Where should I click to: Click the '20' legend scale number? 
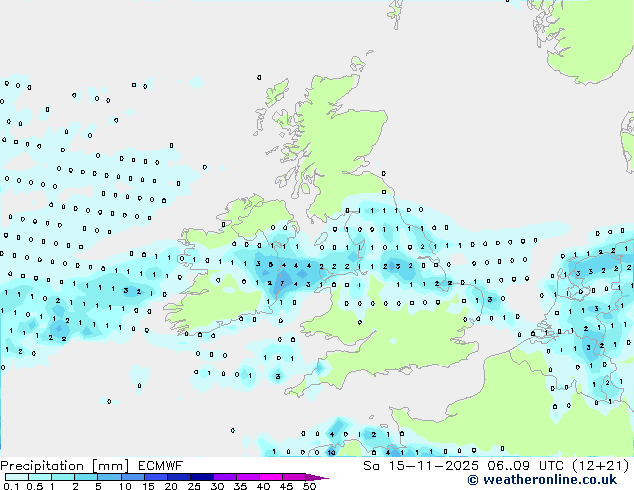[171, 486]
